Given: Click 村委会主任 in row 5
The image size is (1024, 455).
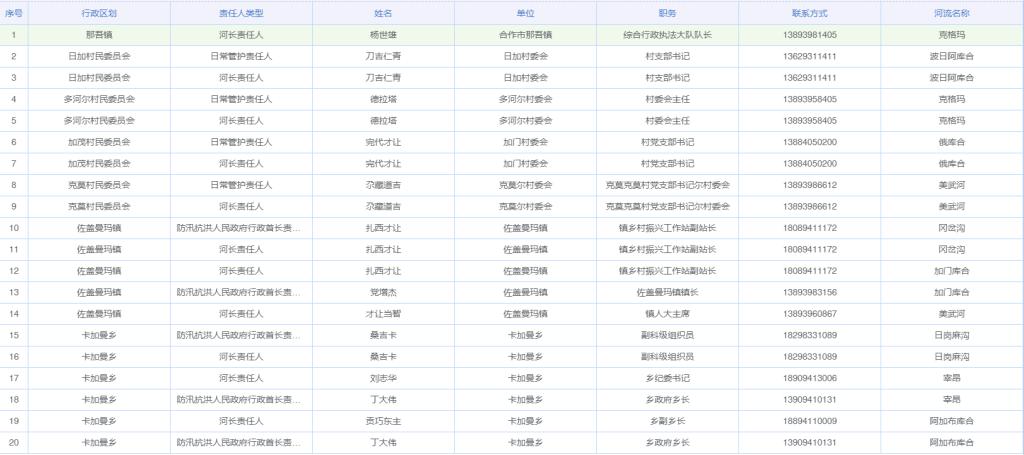Looking at the screenshot, I should pyautogui.click(x=667, y=121).
